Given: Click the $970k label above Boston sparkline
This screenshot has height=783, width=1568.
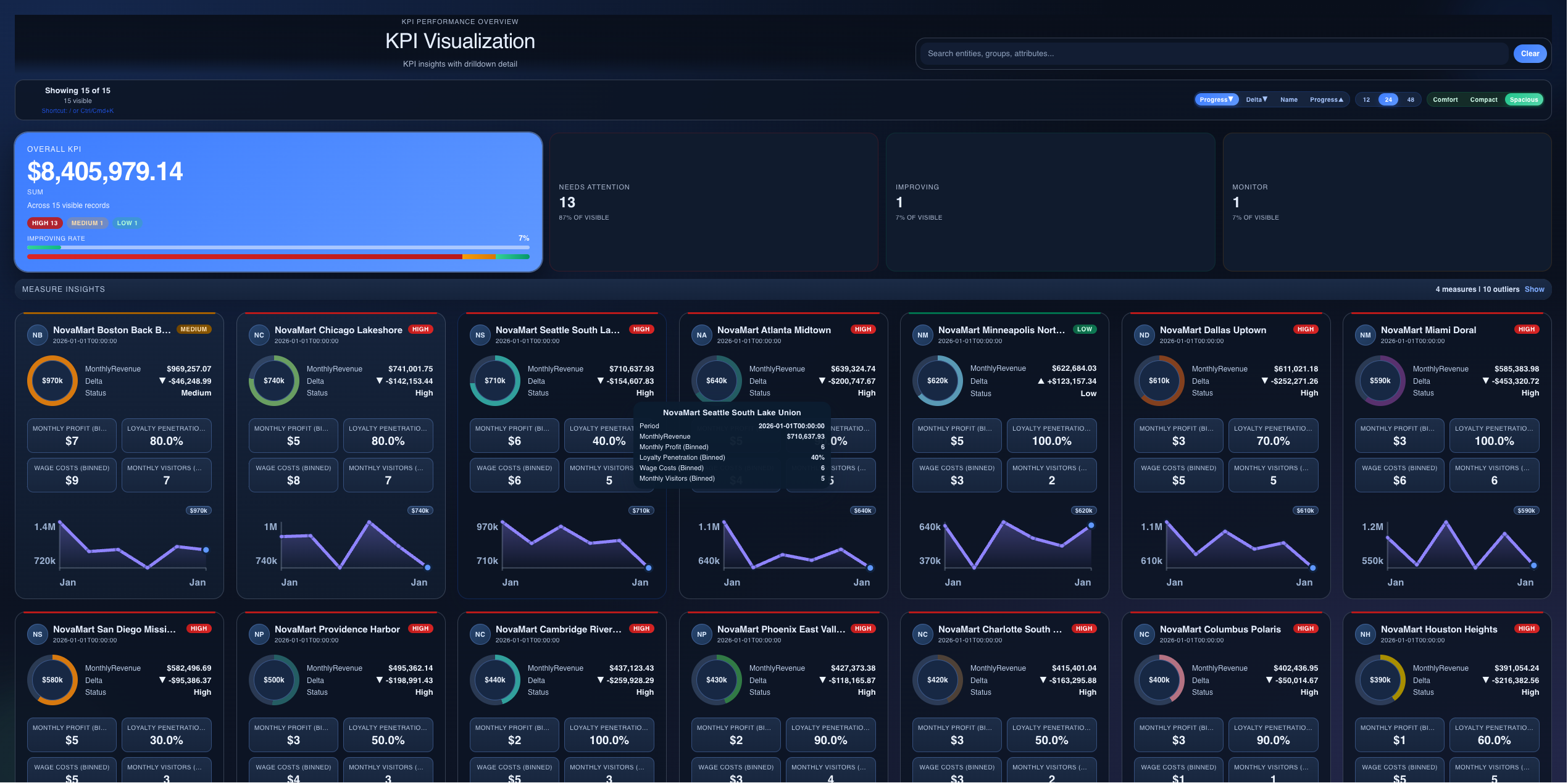Looking at the screenshot, I should (198, 511).
